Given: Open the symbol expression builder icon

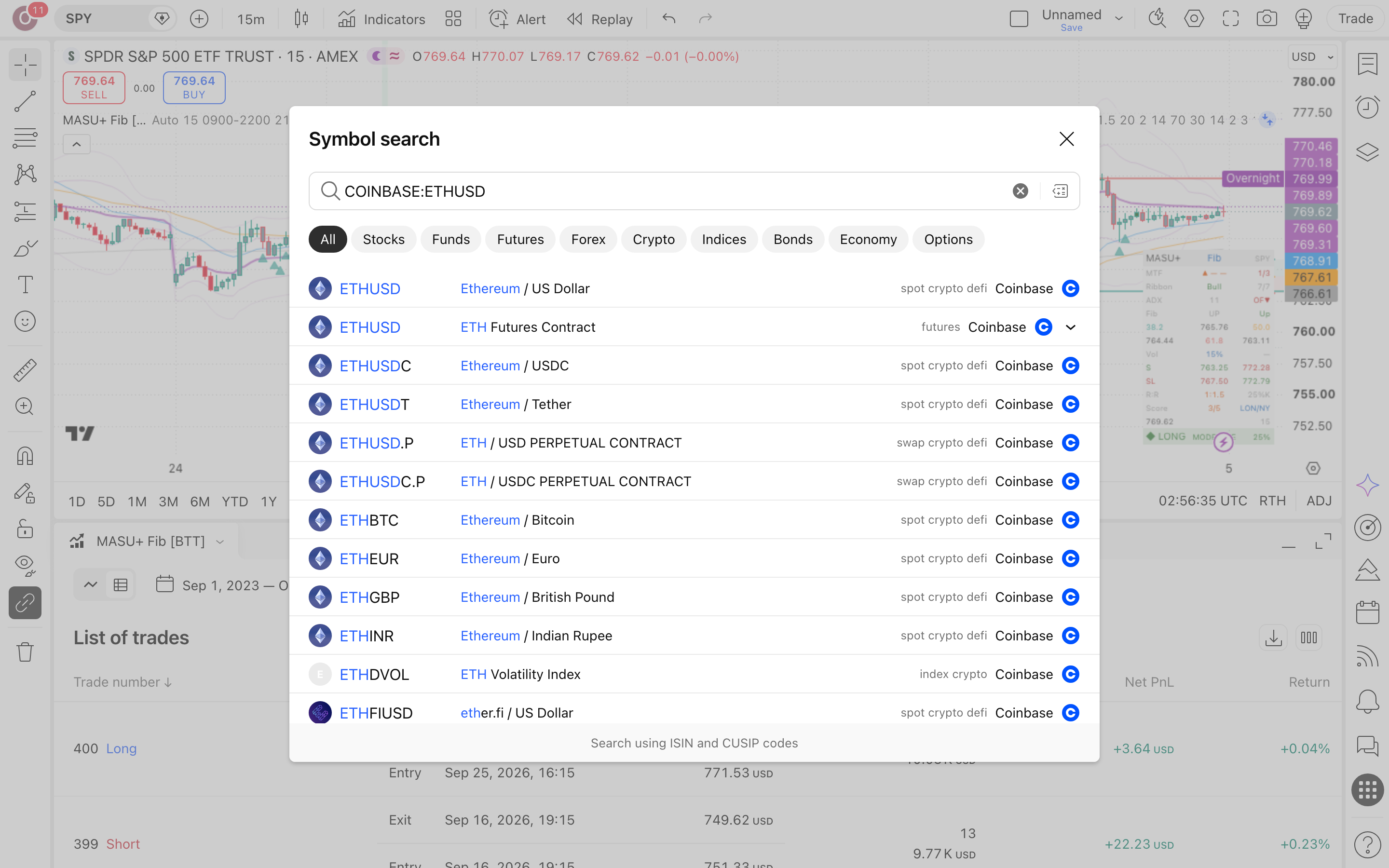Looking at the screenshot, I should point(1060,191).
